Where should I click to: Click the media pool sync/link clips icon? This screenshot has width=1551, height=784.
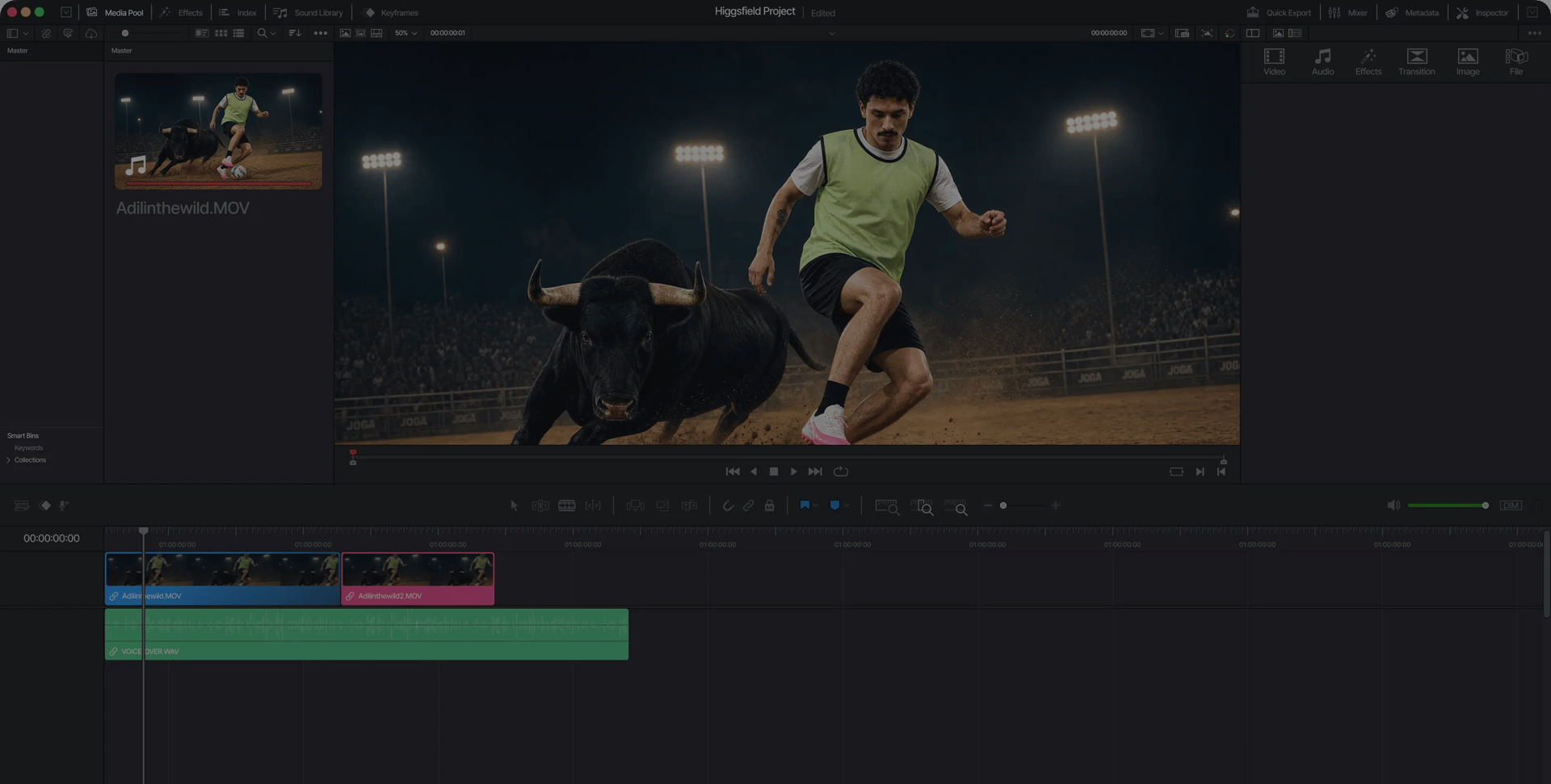(46, 33)
